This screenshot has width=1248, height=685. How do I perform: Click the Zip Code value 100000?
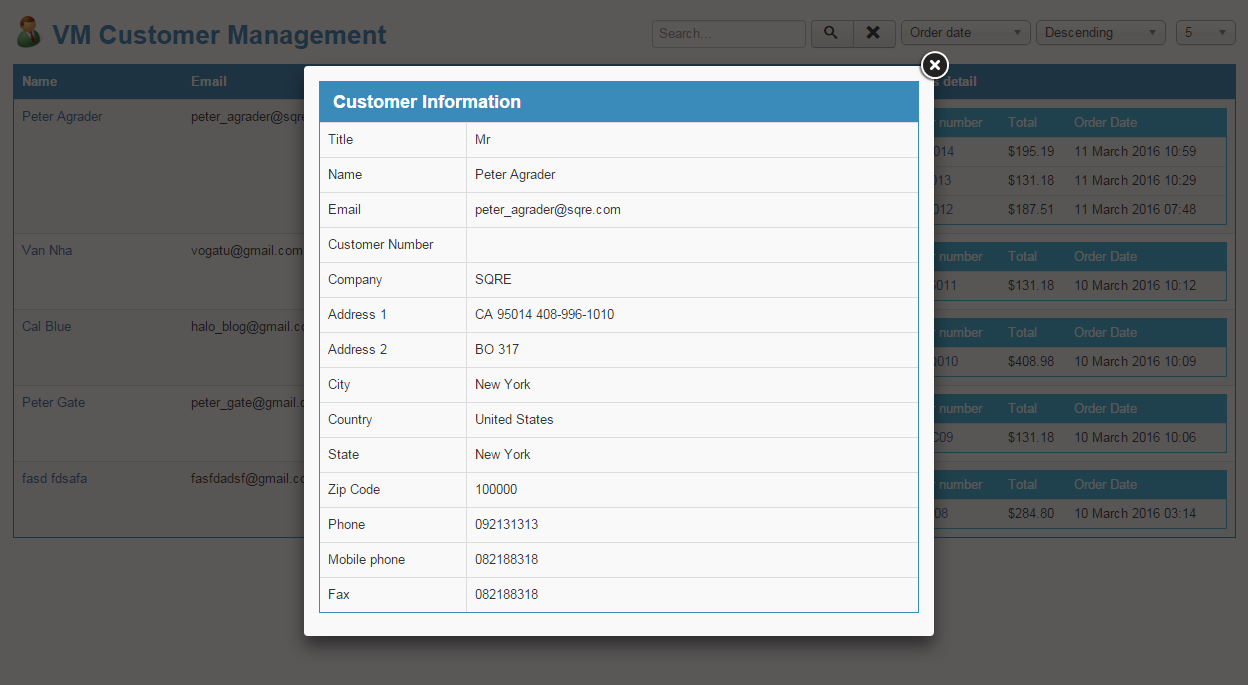(496, 489)
